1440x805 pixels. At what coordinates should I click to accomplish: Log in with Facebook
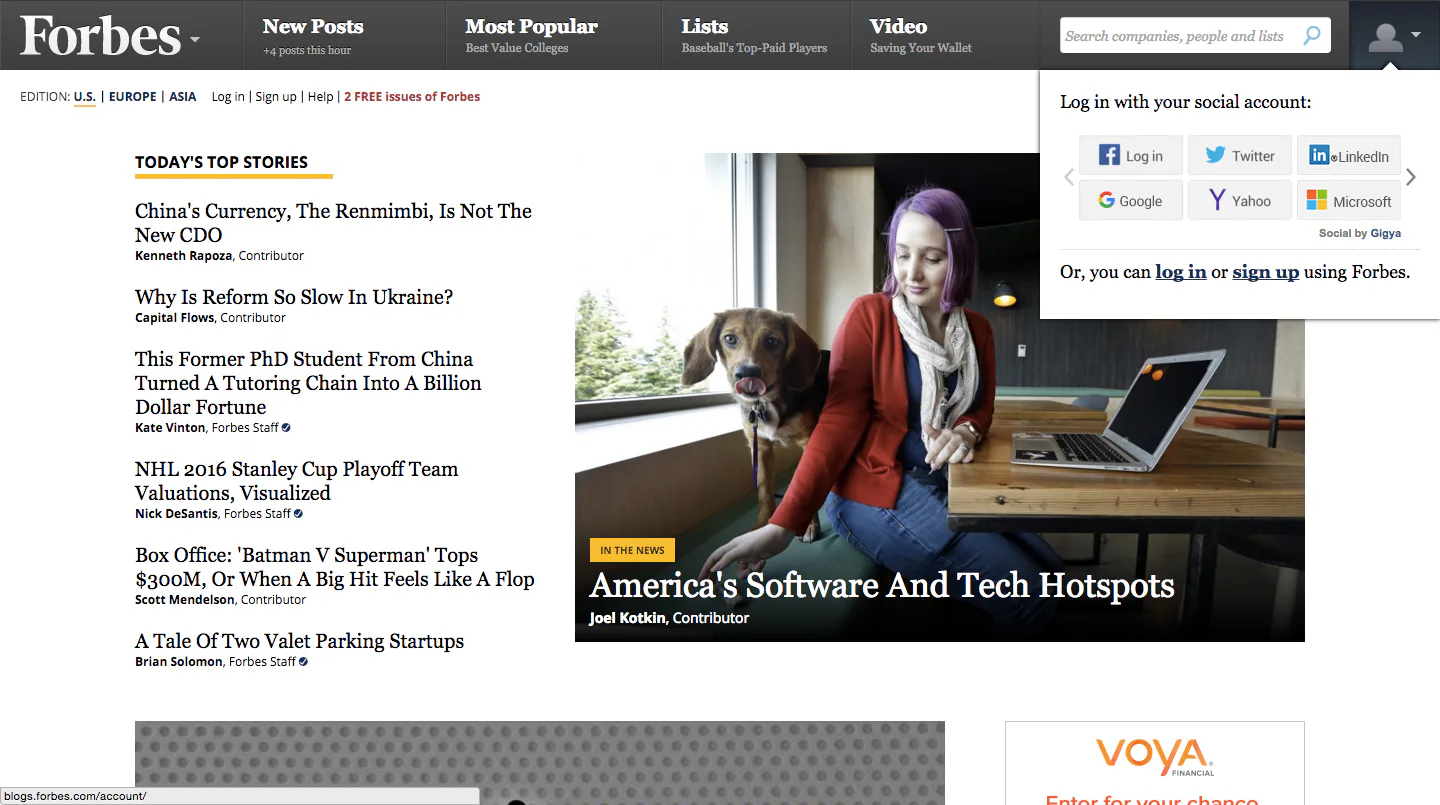(x=1131, y=156)
